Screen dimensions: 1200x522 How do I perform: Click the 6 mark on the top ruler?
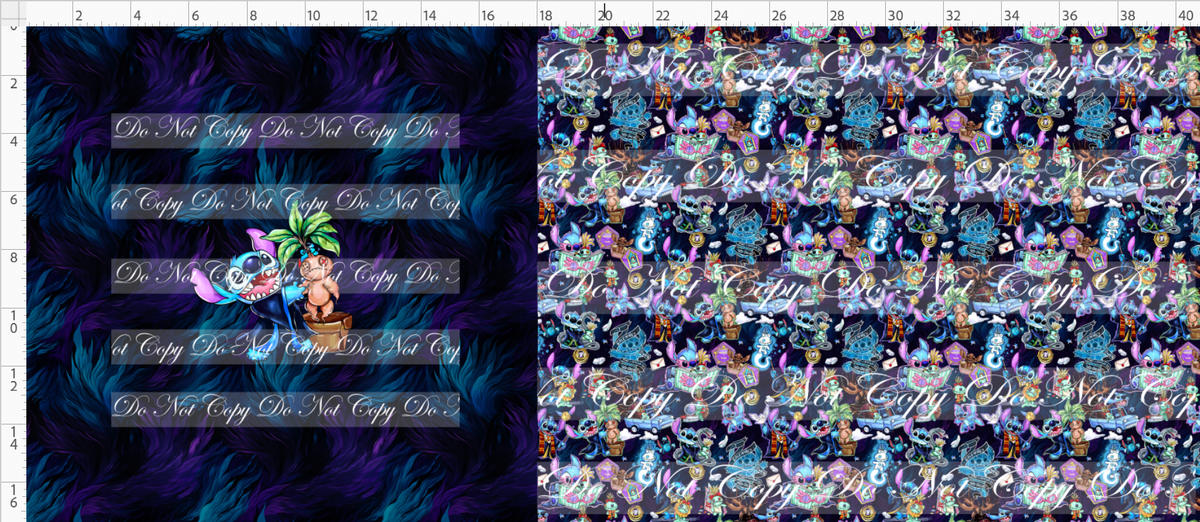pos(195,16)
